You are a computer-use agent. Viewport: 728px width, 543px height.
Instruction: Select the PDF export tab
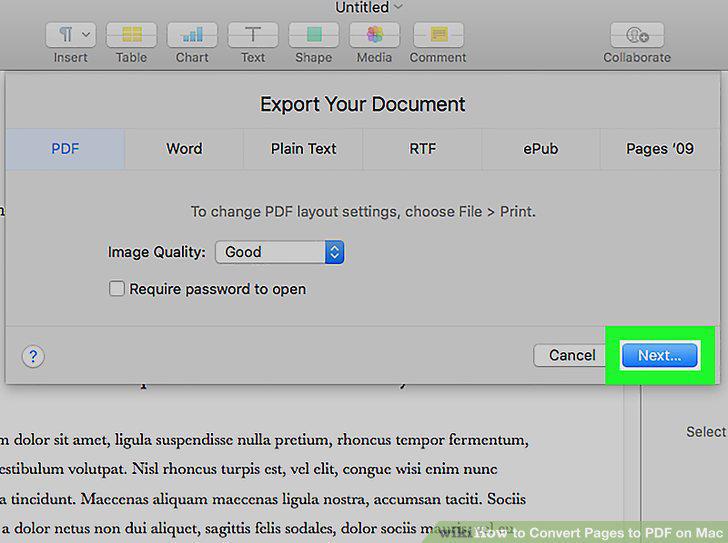pyautogui.click(x=65, y=149)
